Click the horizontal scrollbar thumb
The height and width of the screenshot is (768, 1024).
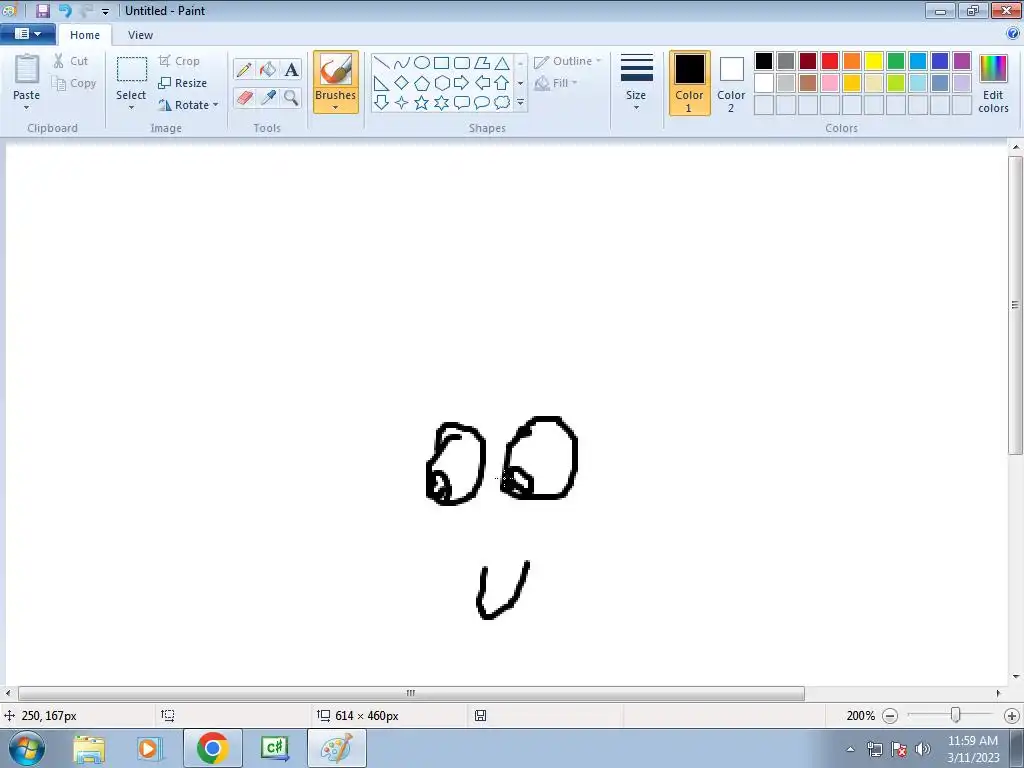[411, 693]
